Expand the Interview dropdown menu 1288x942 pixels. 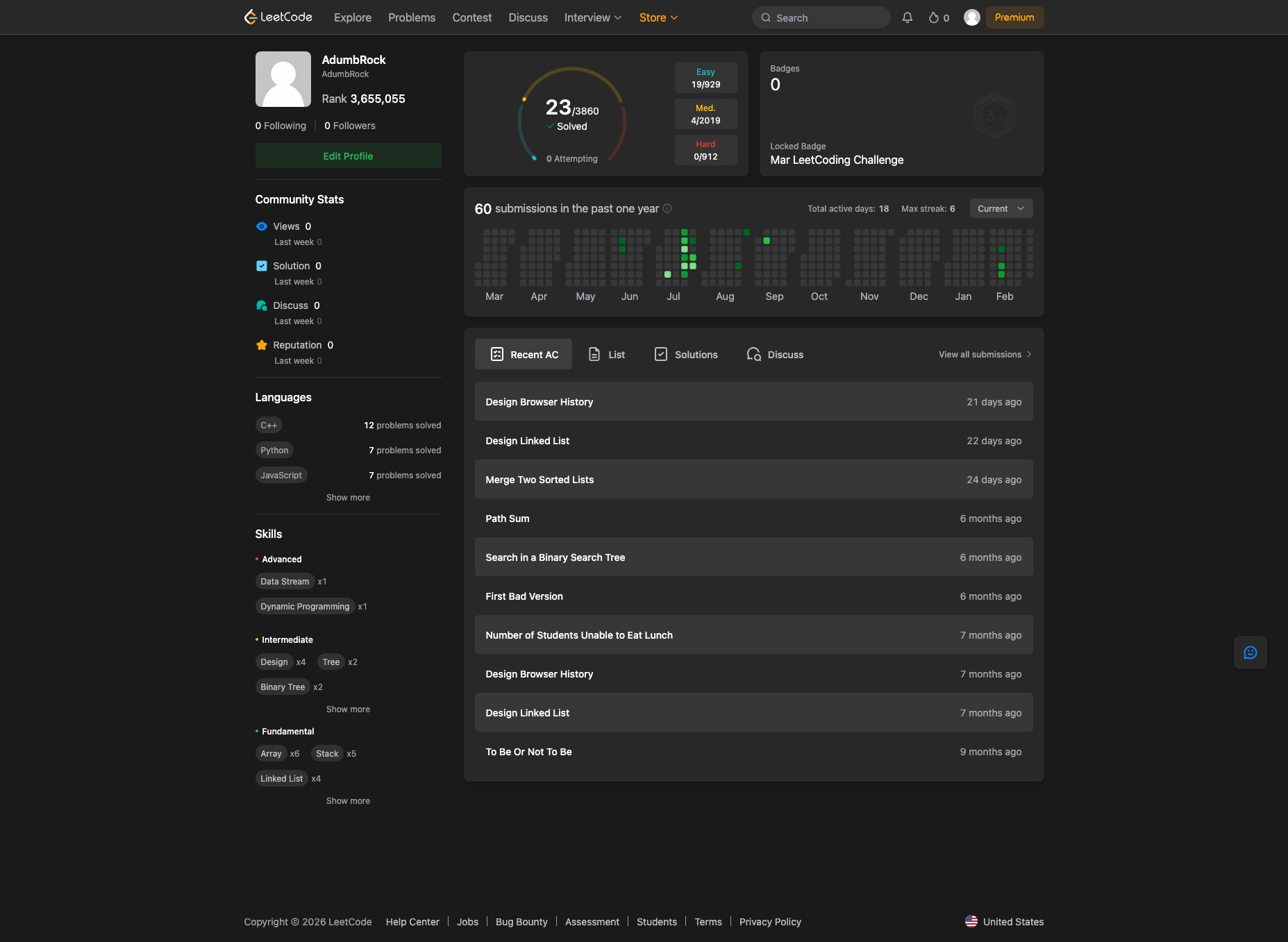tap(593, 17)
